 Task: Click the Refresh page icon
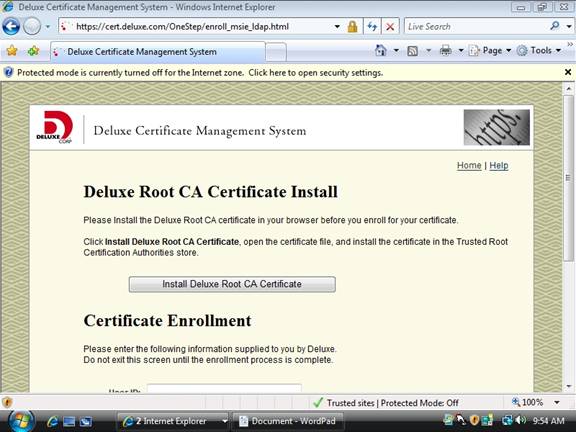(372, 26)
